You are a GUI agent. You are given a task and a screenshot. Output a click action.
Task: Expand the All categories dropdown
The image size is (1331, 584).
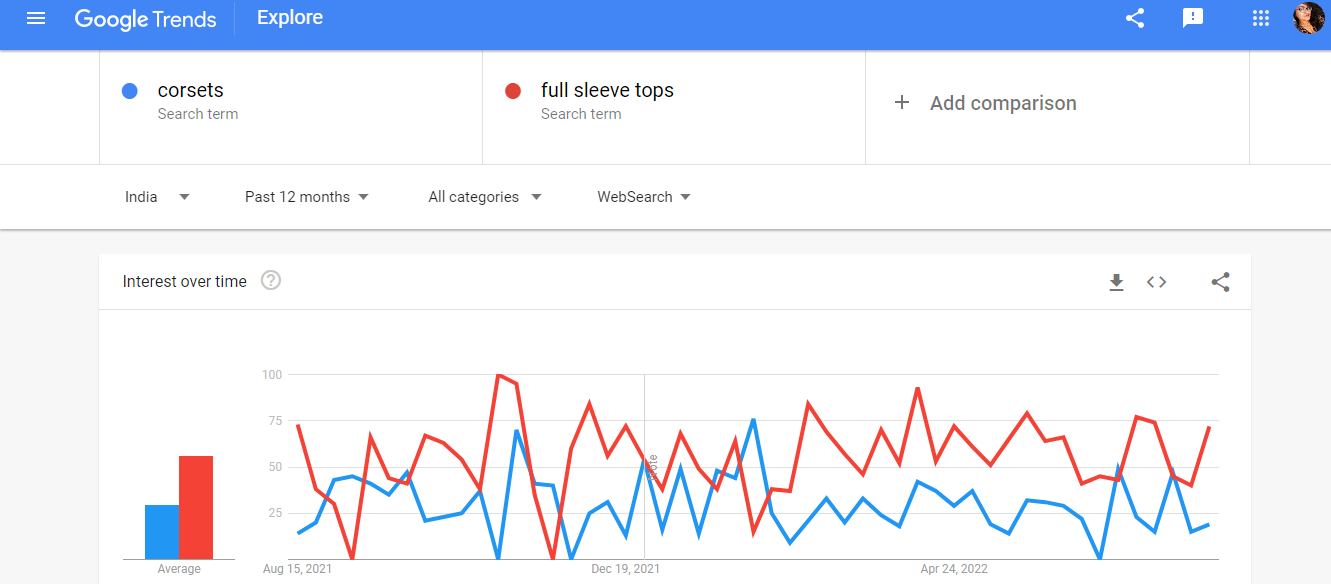(x=485, y=197)
